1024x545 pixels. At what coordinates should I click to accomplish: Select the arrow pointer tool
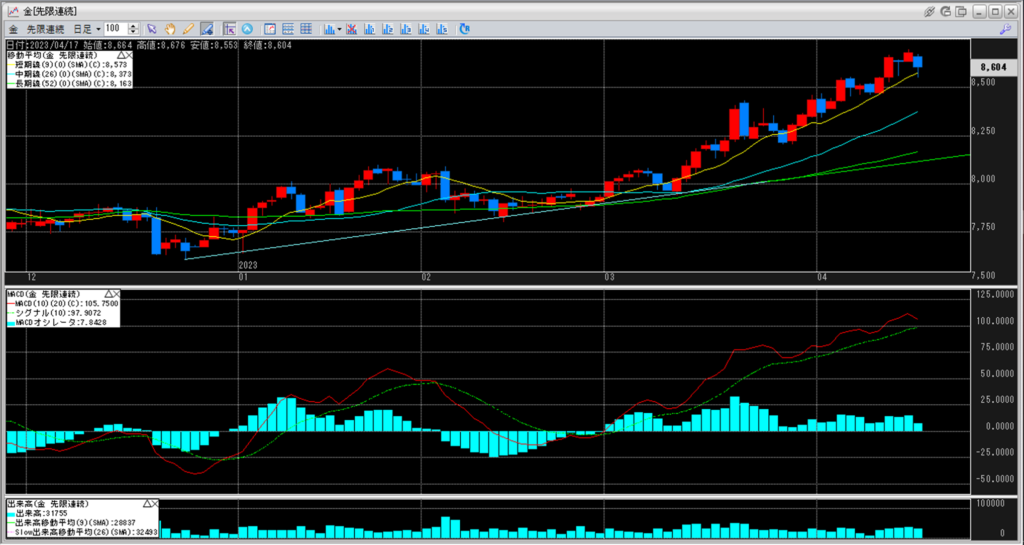(152, 29)
